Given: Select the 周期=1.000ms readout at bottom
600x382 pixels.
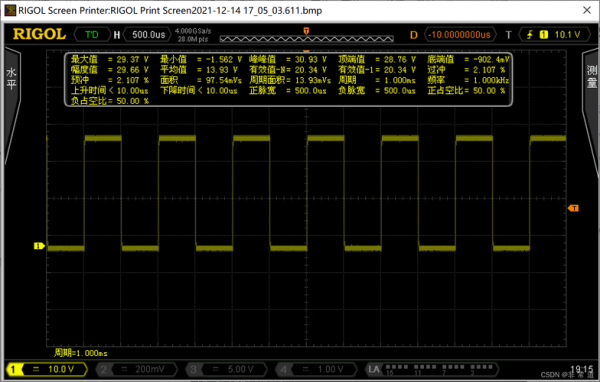Looking at the screenshot, I should pyautogui.click(x=81, y=353).
